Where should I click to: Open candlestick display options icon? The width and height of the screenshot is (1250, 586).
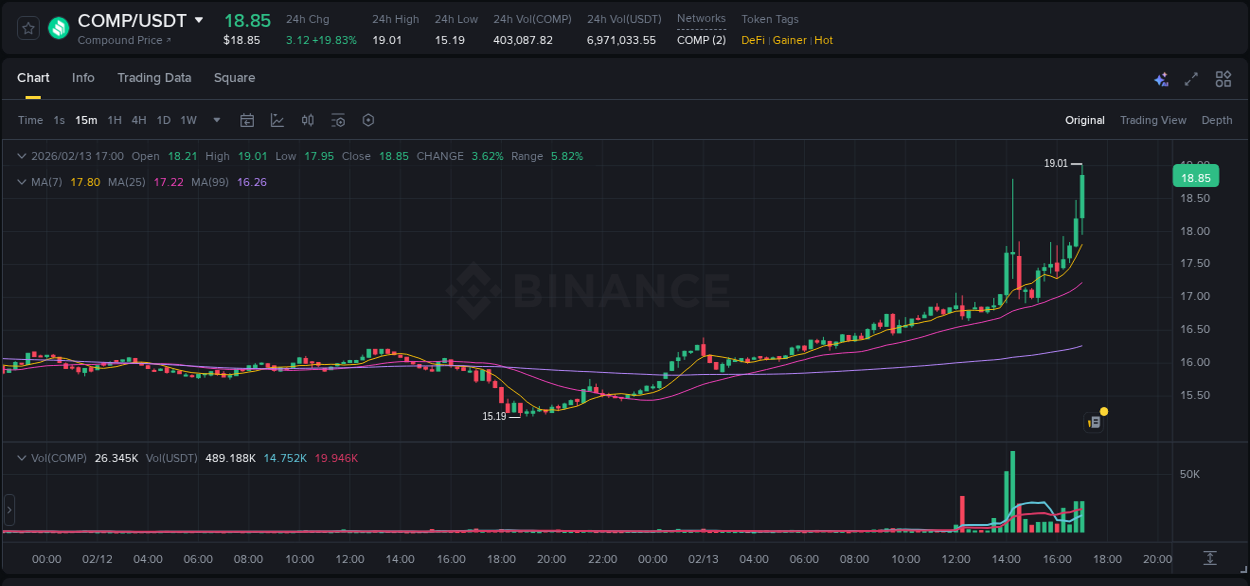pos(307,120)
